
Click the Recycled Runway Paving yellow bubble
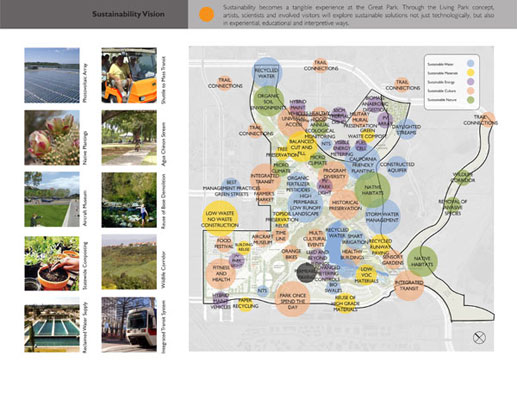coord(380,244)
